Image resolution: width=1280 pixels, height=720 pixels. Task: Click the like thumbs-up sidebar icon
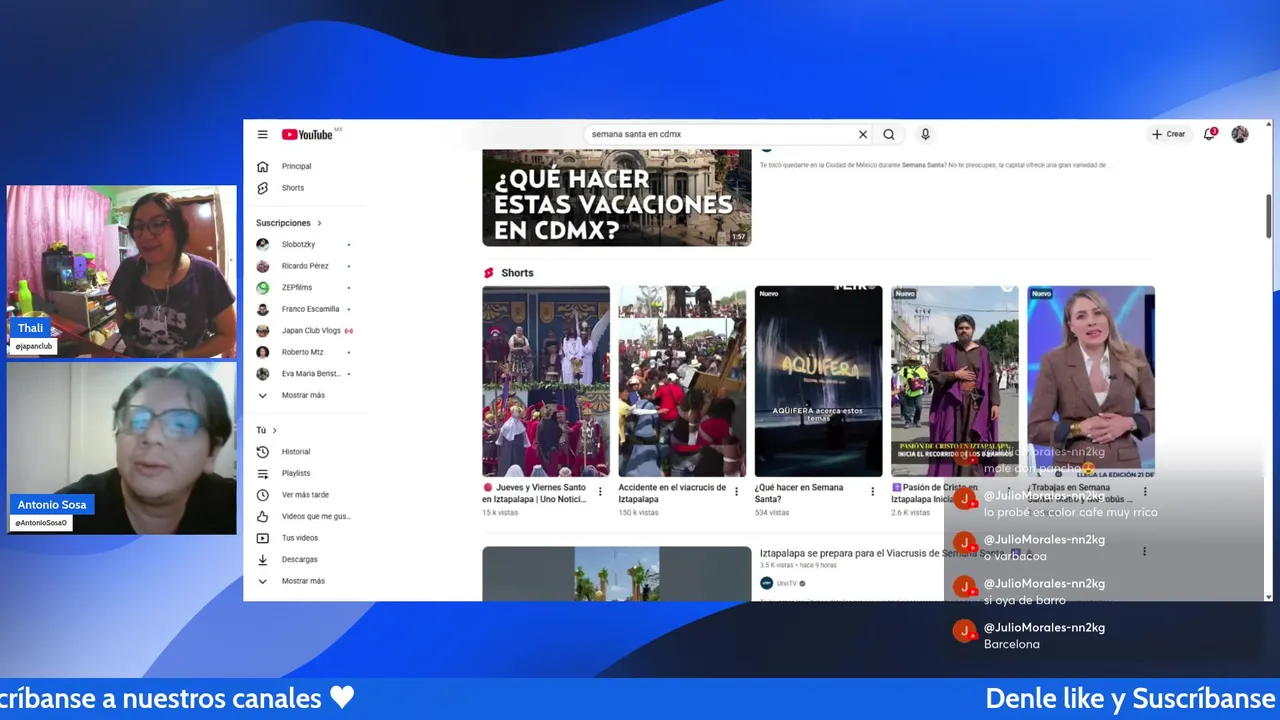click(262, 516)
